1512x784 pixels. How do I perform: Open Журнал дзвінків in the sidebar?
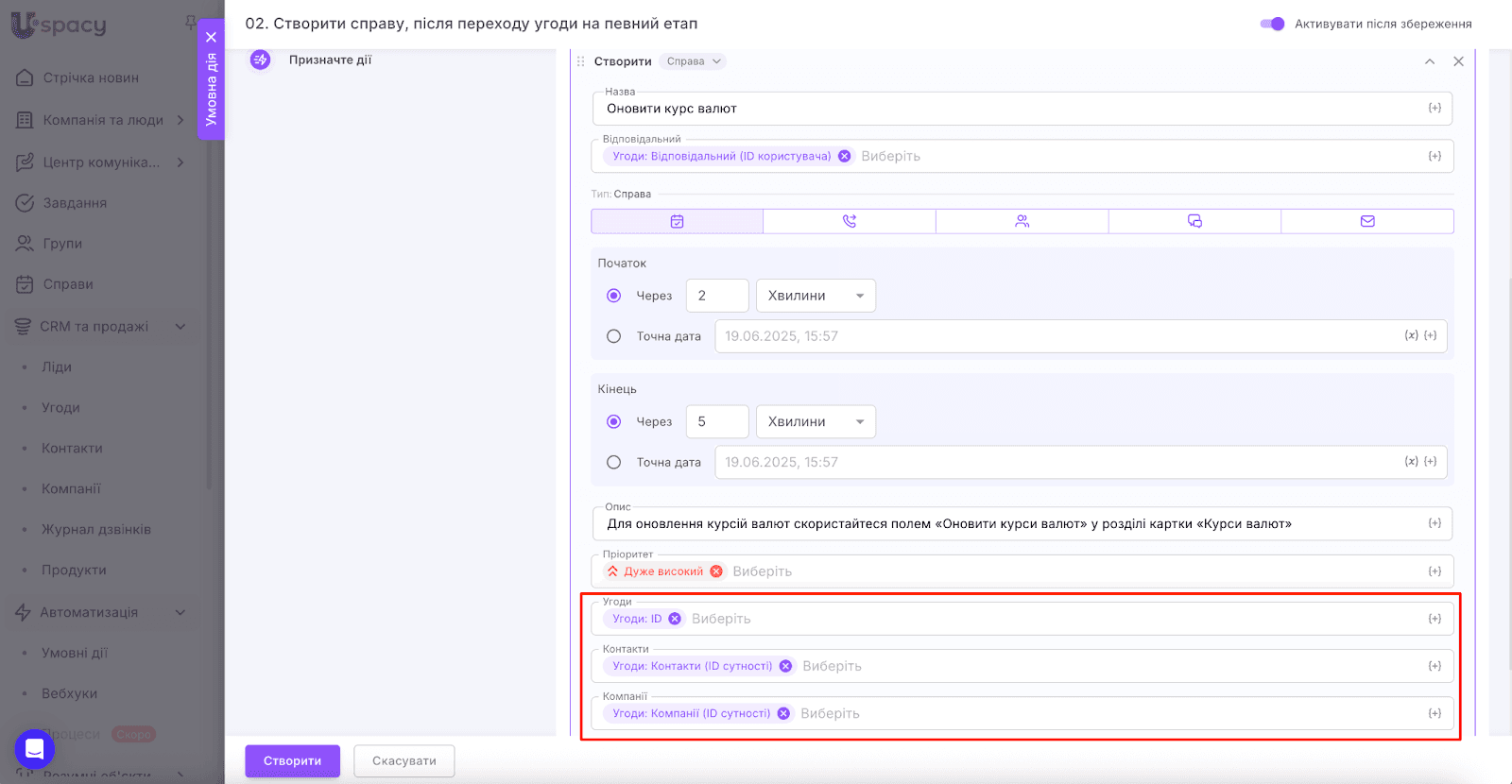[x=96, y=530]
